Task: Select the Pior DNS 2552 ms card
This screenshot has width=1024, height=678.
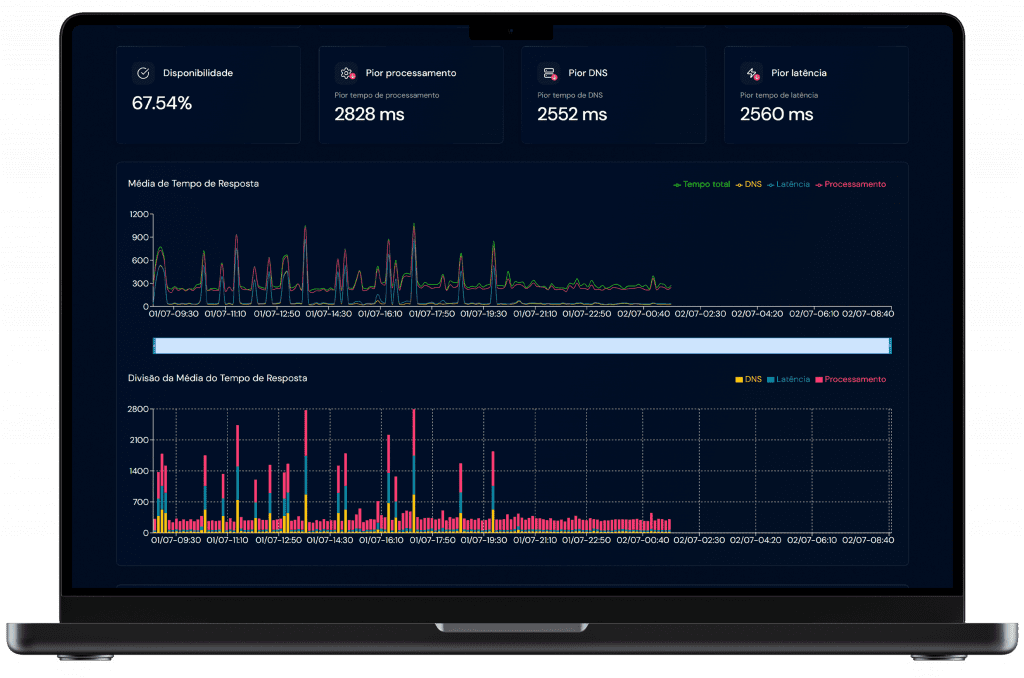Action: pos(613,94)
